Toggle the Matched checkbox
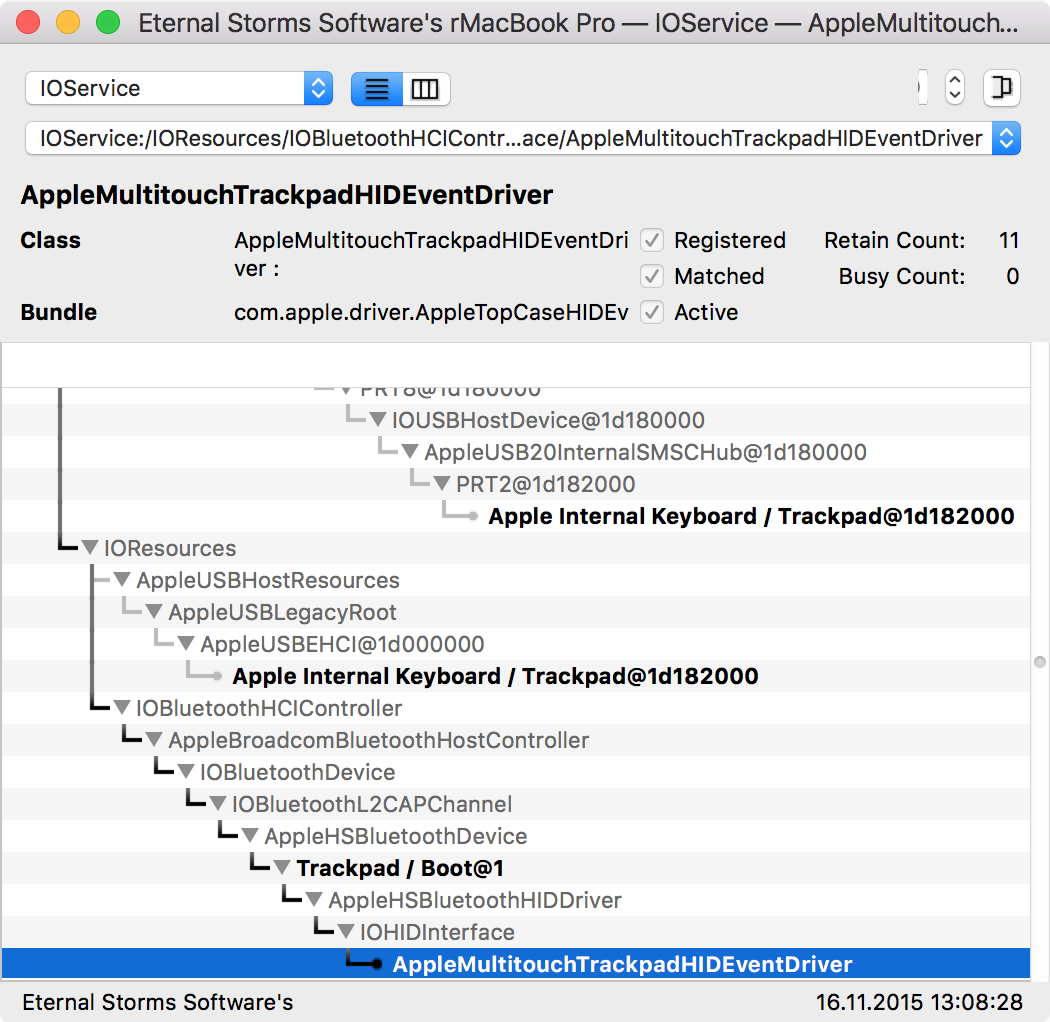 [x=652, y=276]
